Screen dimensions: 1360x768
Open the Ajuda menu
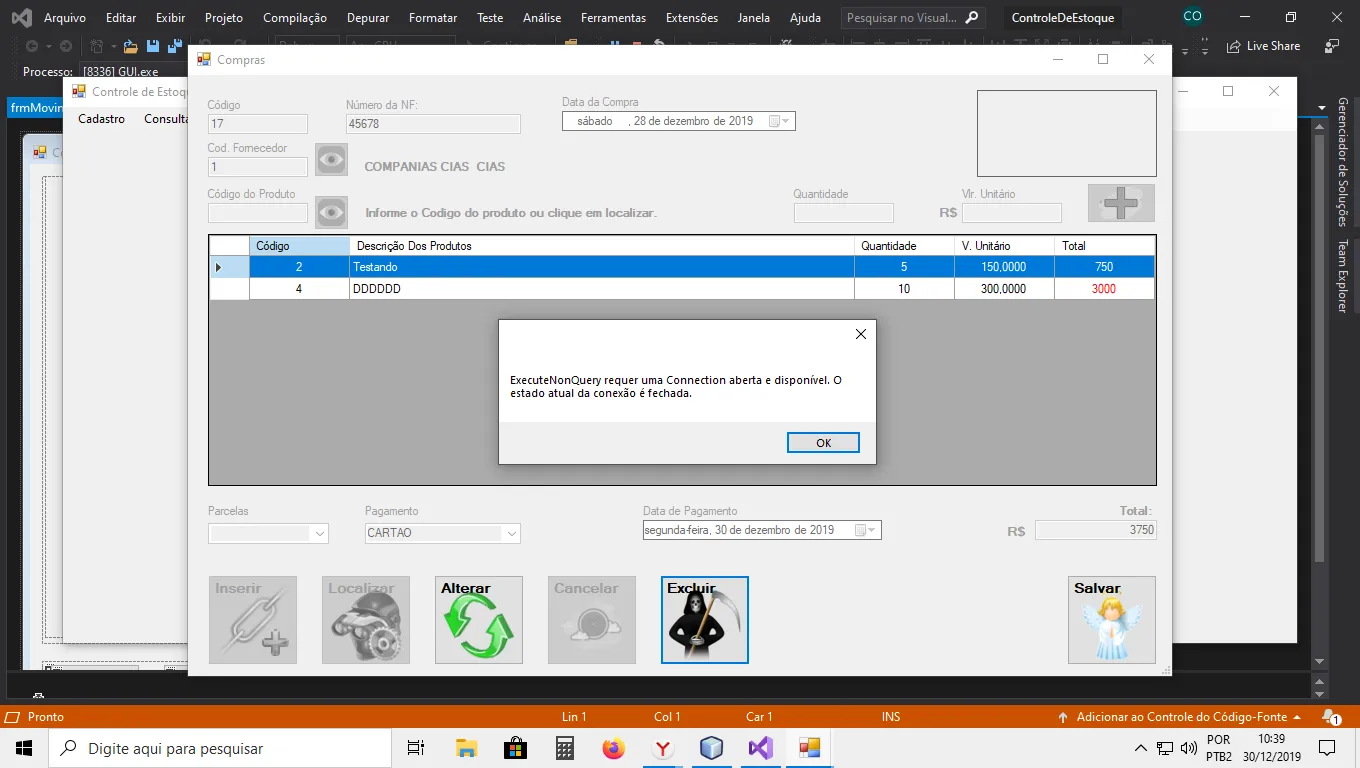click(x=805, y=18)
